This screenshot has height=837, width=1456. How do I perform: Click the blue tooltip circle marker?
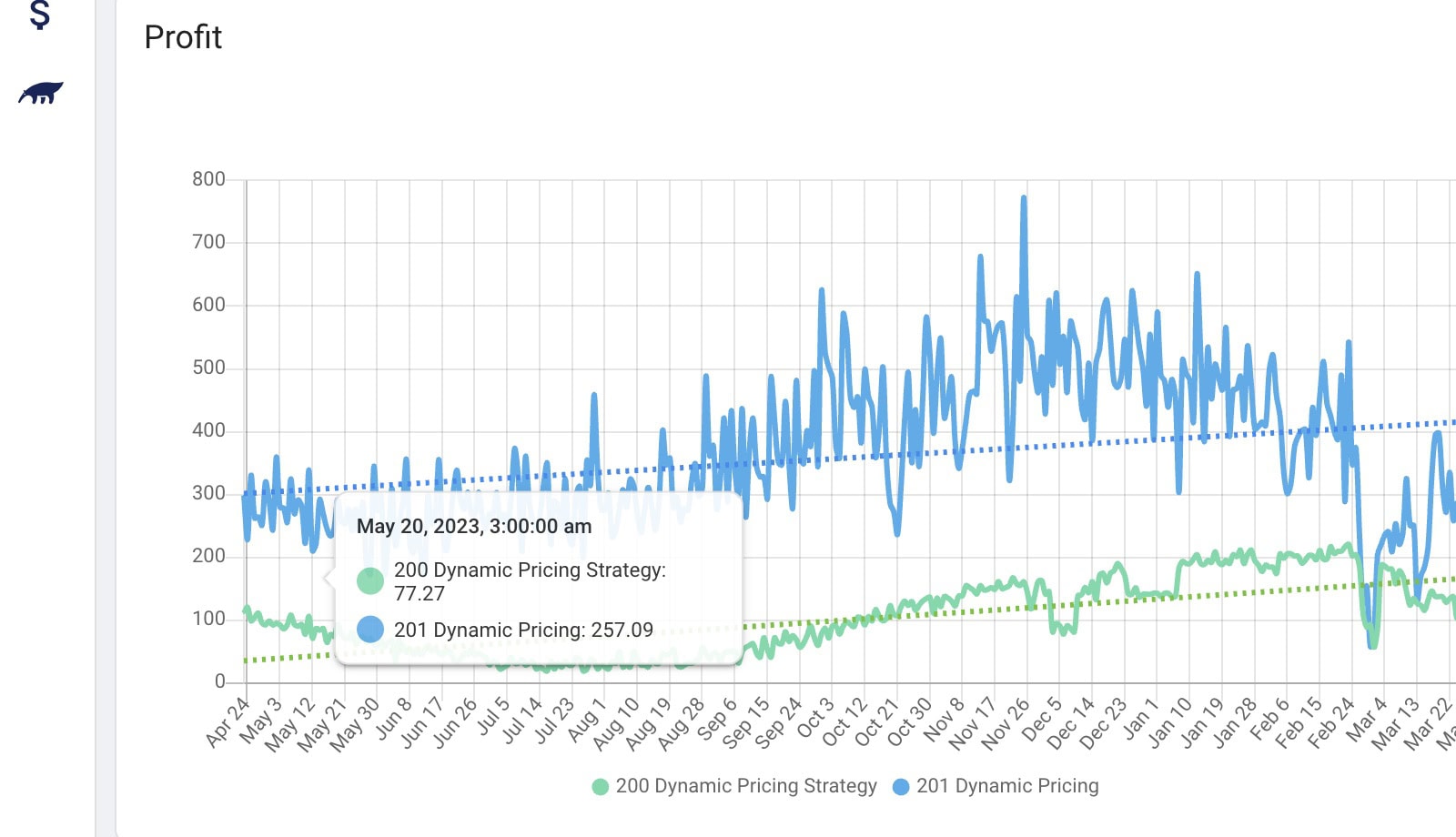[x=370, y=630]
